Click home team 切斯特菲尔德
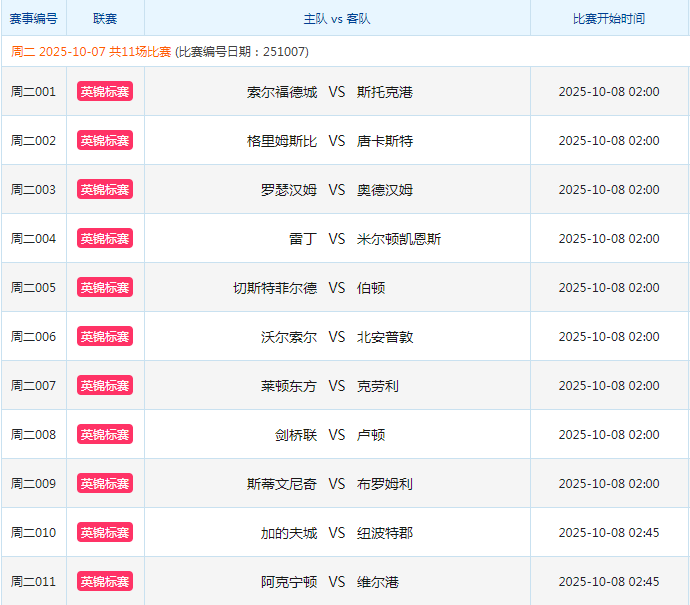The height and width of the screenshot is (605, 690). point(275,288)
